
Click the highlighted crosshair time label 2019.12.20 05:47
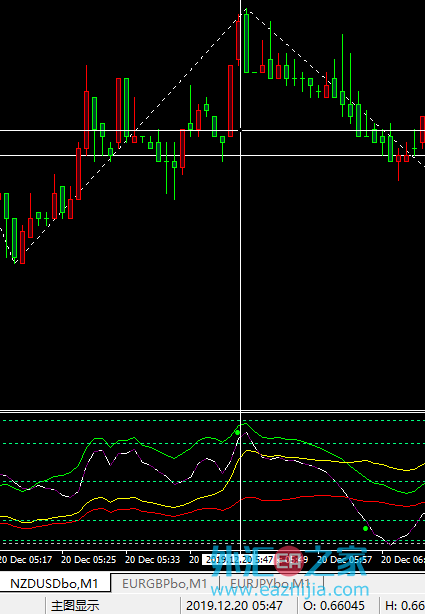click(x=239, y=560)
